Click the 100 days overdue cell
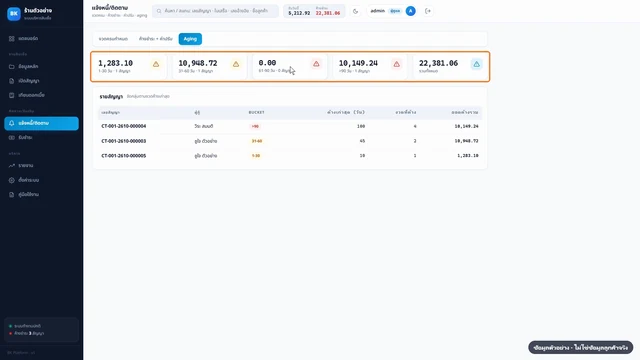640x360 pixels. (361, 127)
